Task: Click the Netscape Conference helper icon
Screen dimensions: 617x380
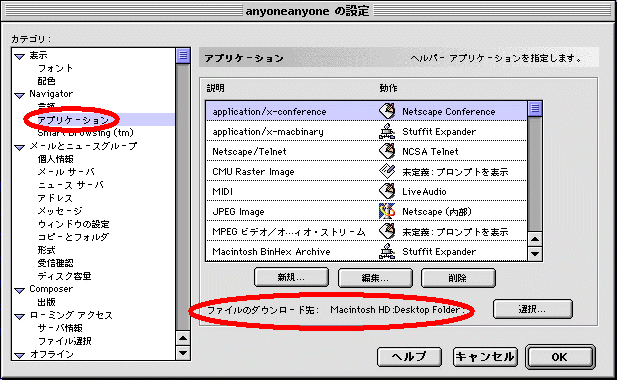Action: 387,111
